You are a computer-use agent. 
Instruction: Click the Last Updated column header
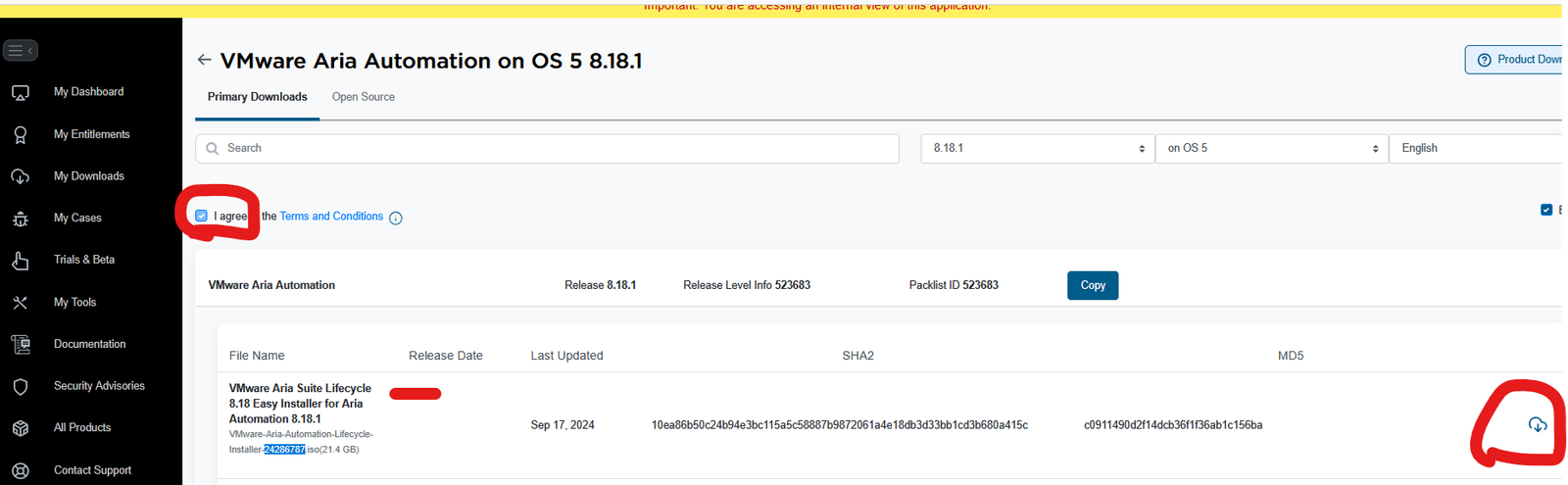[567, 356]
